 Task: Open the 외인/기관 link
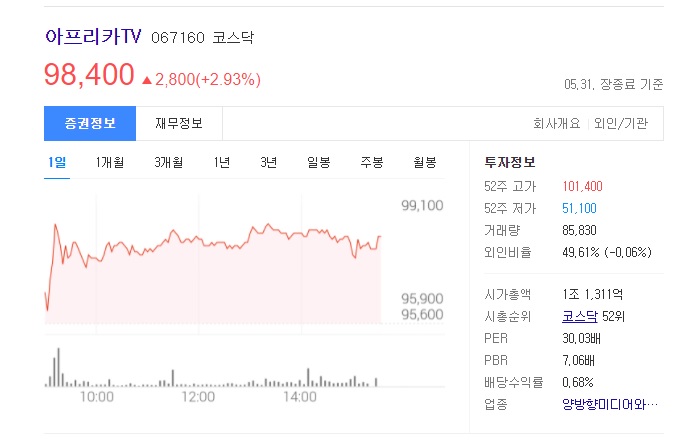[621, 124]
